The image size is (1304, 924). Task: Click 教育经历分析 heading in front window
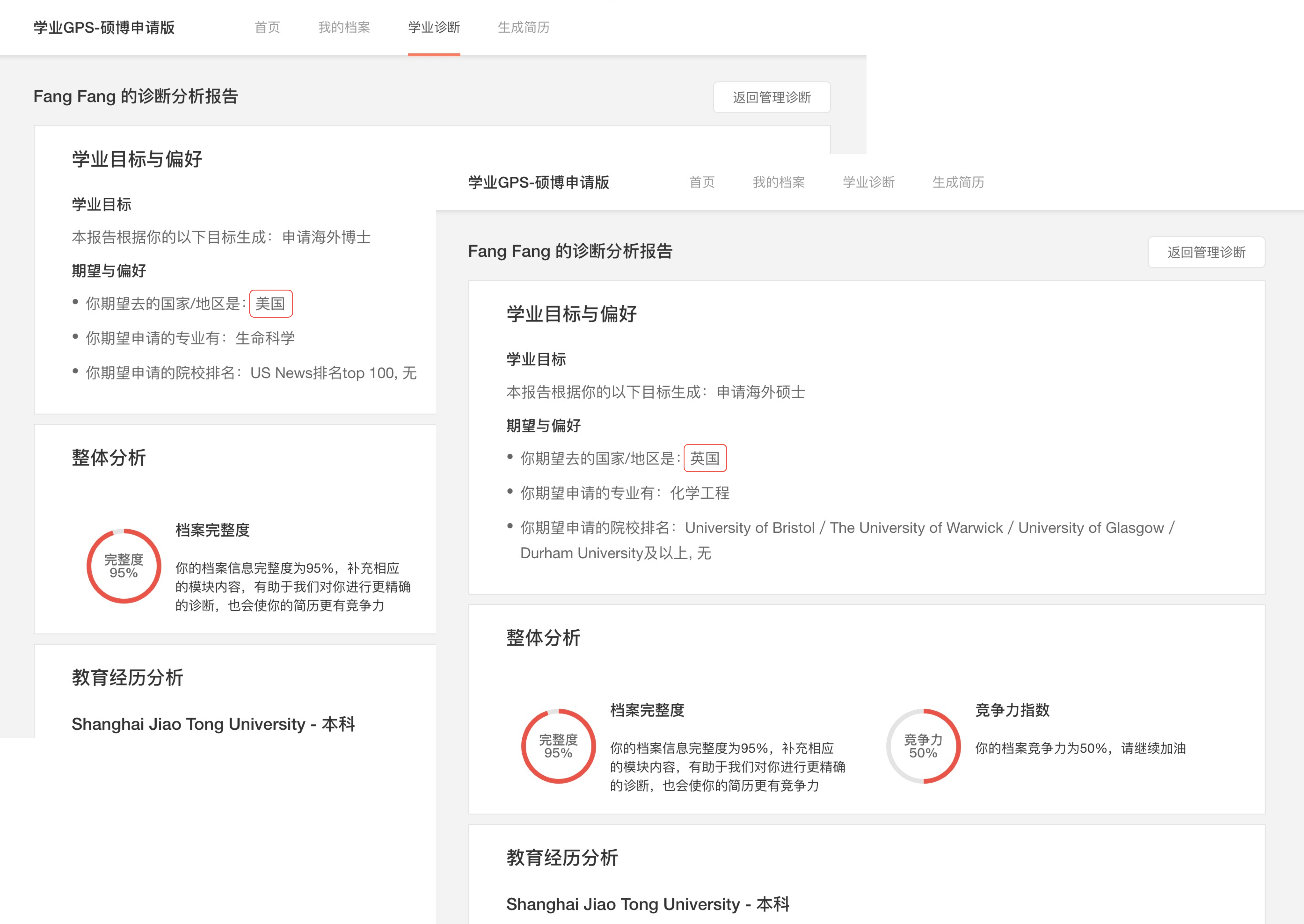pos(562,858)
